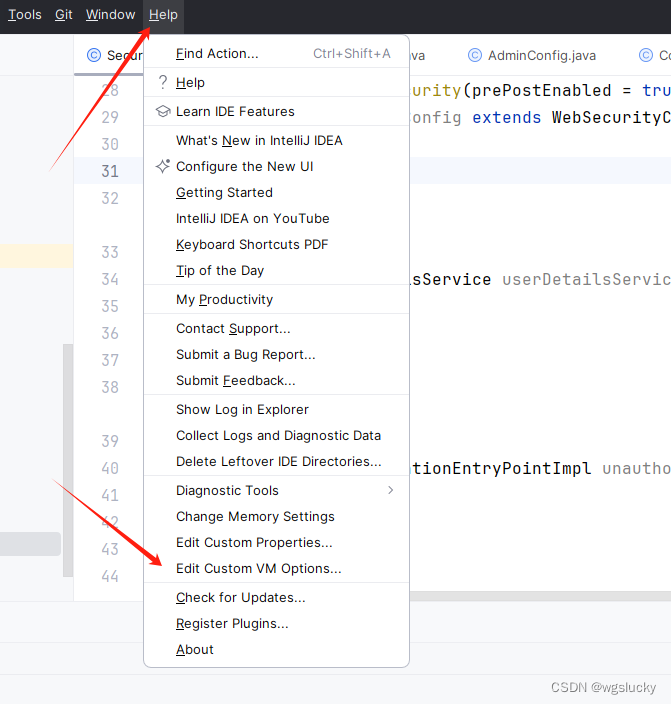Click the class icon on the first editor tab
Image resolution: width=671 pixels, height=704 pixels.
[x=94, y=55]
